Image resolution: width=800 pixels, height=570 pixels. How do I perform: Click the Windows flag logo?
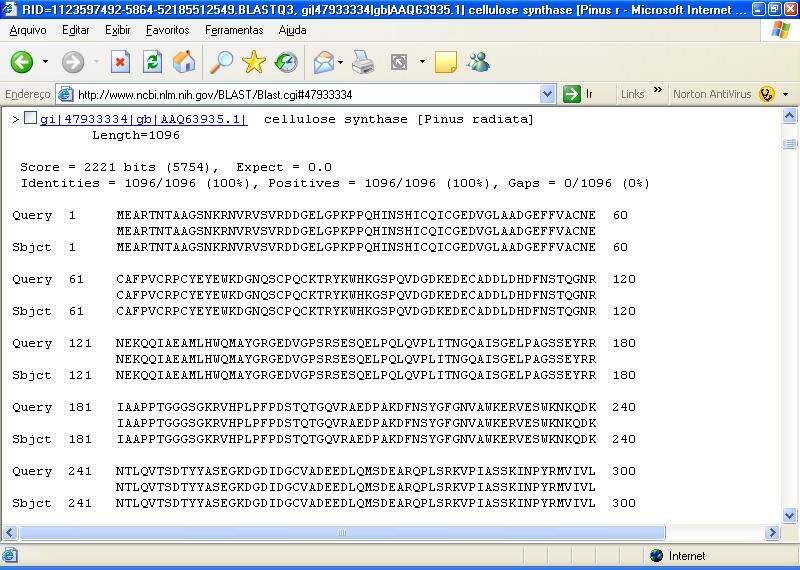point(781,30)
